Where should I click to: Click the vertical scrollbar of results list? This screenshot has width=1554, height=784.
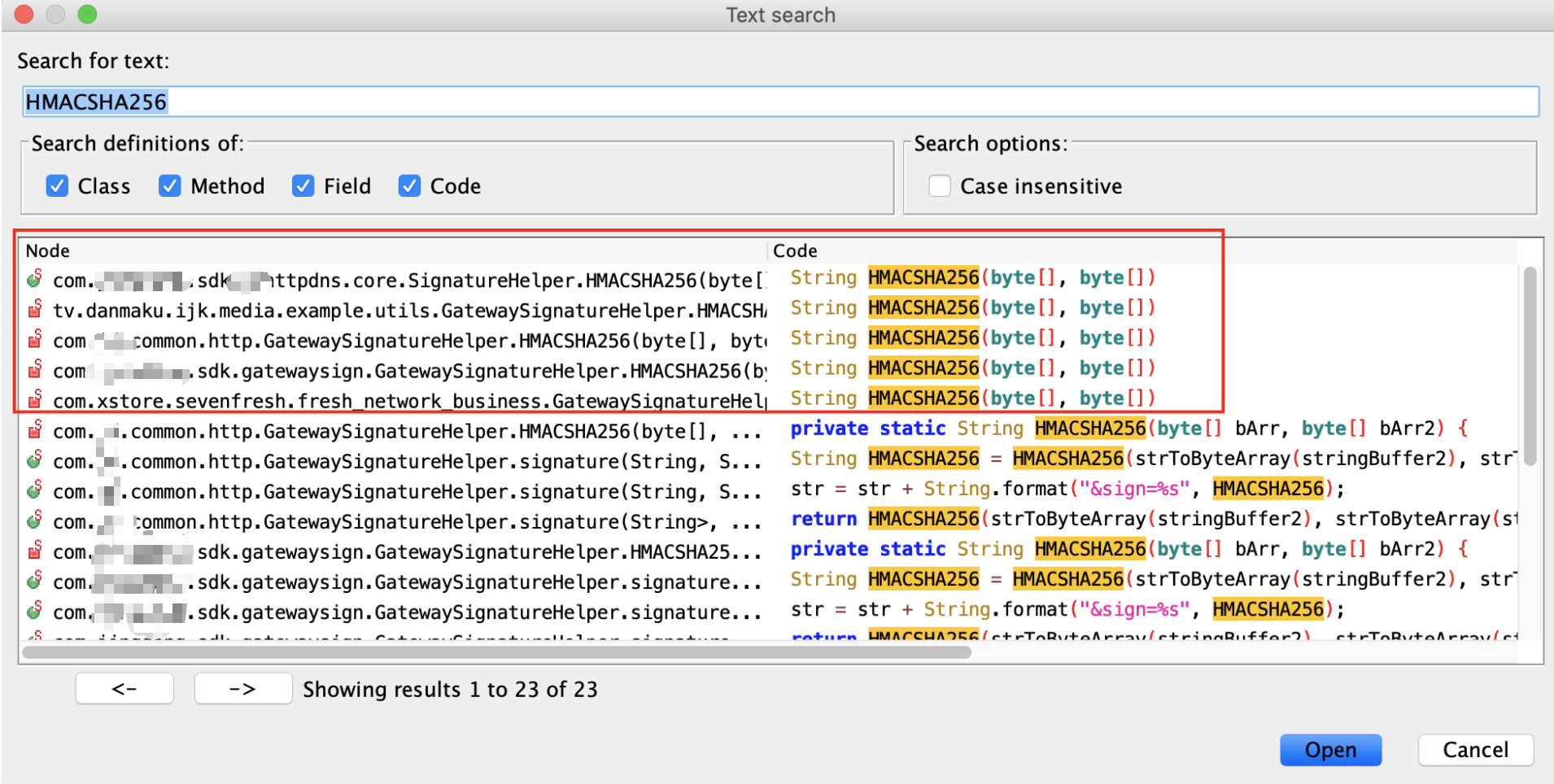pos(1530,366)
